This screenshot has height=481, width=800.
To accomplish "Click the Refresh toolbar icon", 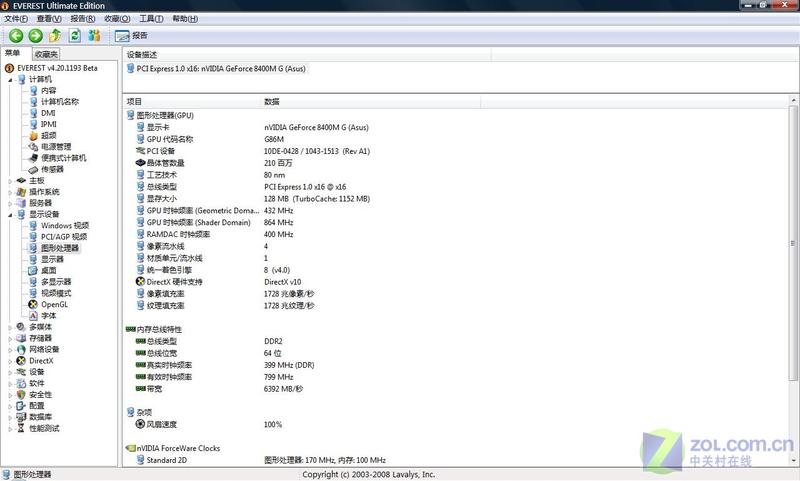I will [x=74, y=35].
